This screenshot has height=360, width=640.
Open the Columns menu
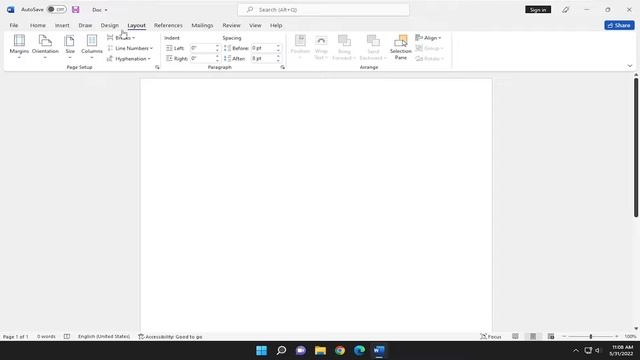pos(91,46)
